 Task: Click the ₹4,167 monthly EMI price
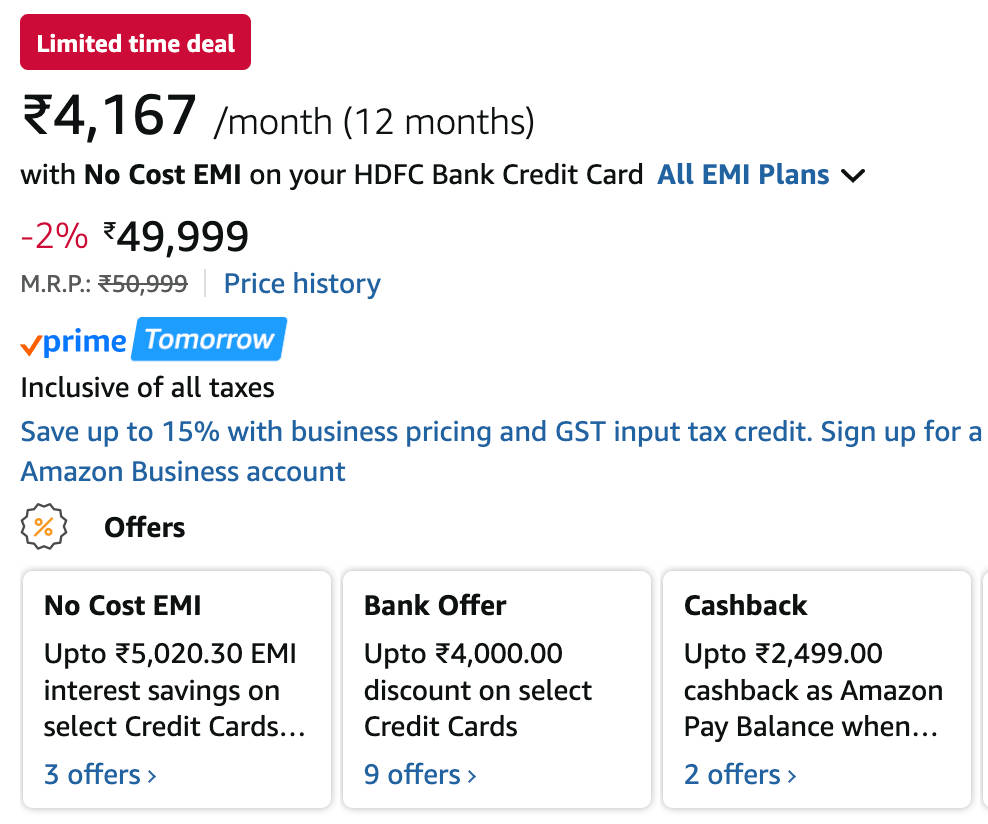(110, 116)
